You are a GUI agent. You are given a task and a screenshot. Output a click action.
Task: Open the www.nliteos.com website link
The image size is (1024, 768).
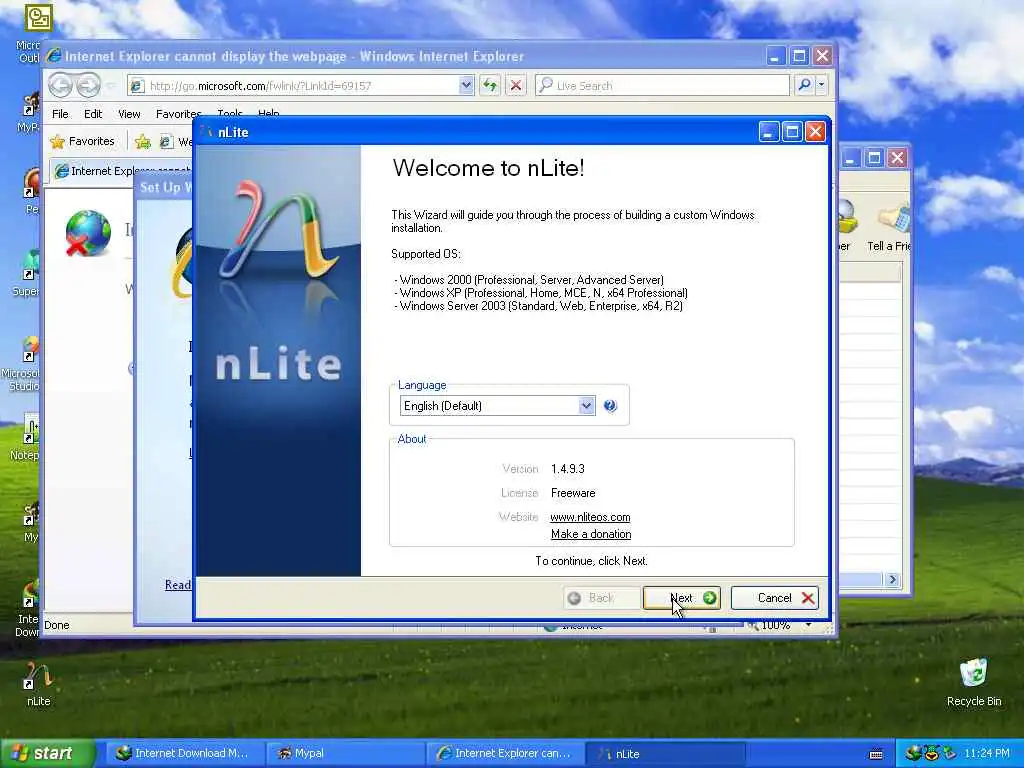point(590,517)
